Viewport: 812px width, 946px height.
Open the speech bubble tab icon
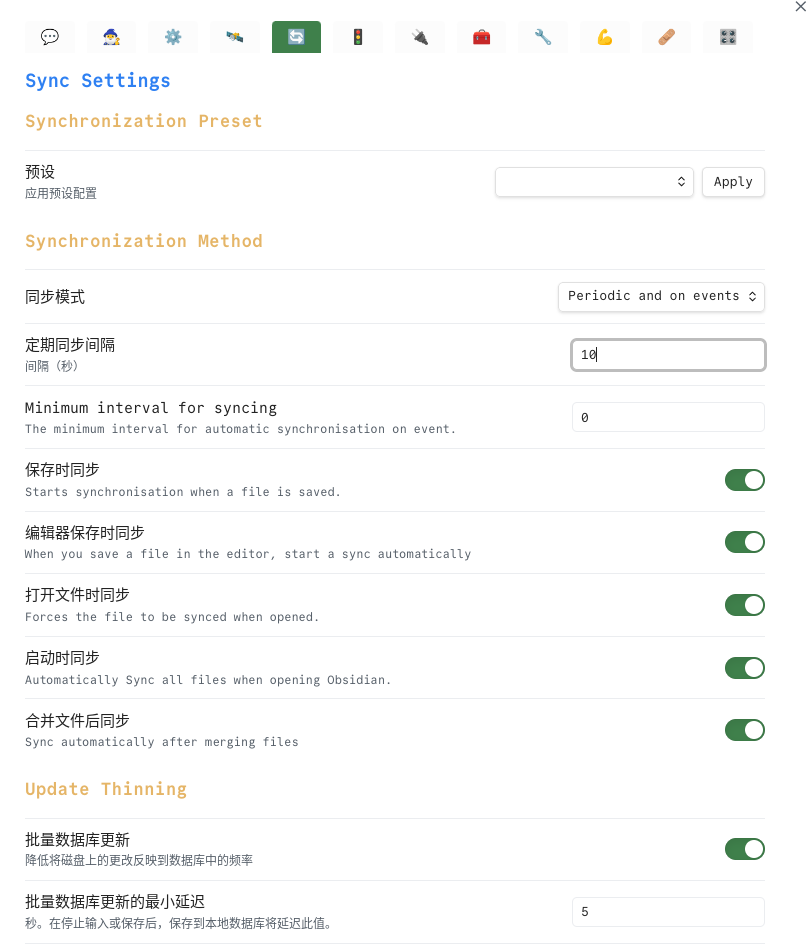coord(50,37)
